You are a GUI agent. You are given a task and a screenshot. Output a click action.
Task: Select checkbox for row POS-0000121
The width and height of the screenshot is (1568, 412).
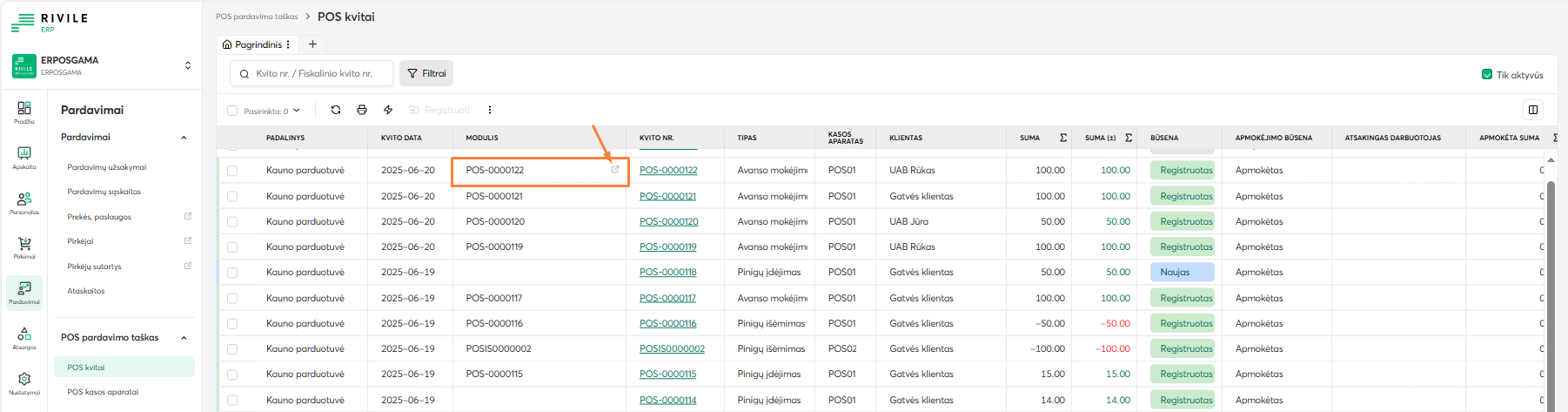tap(232, 197)
